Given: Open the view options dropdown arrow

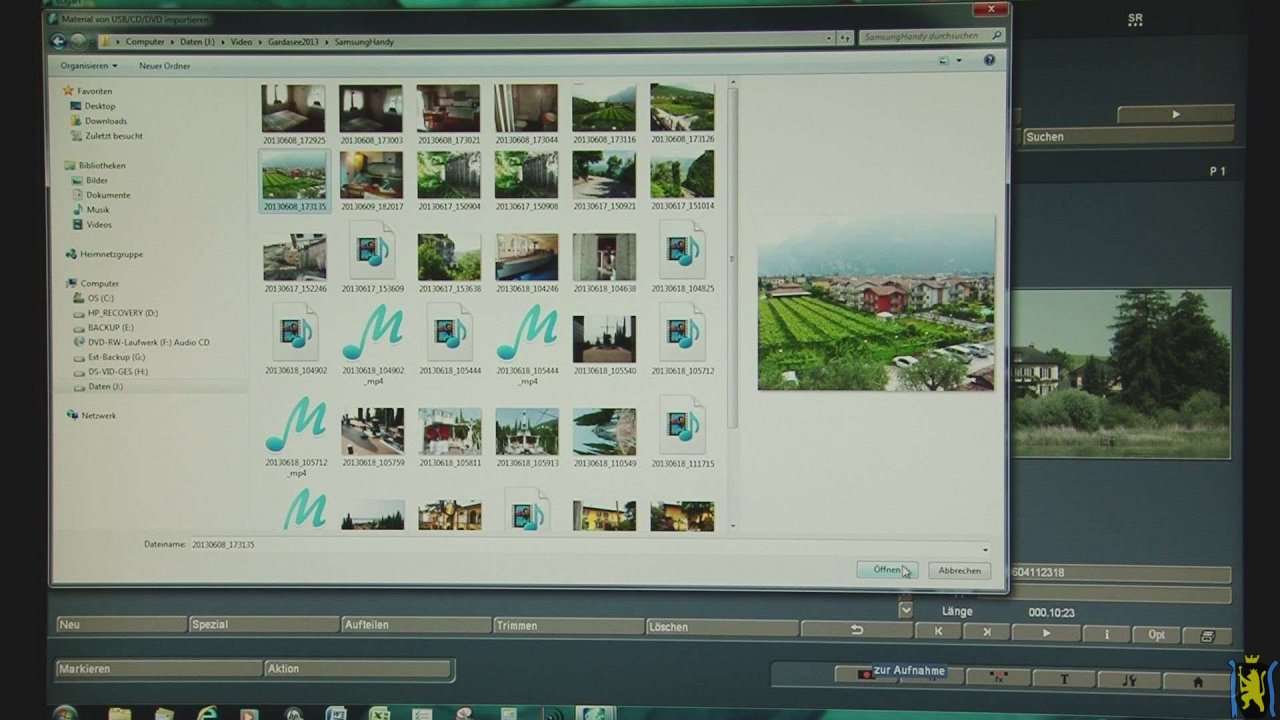Looking at the screenshot, I should [x=959, y=61].
